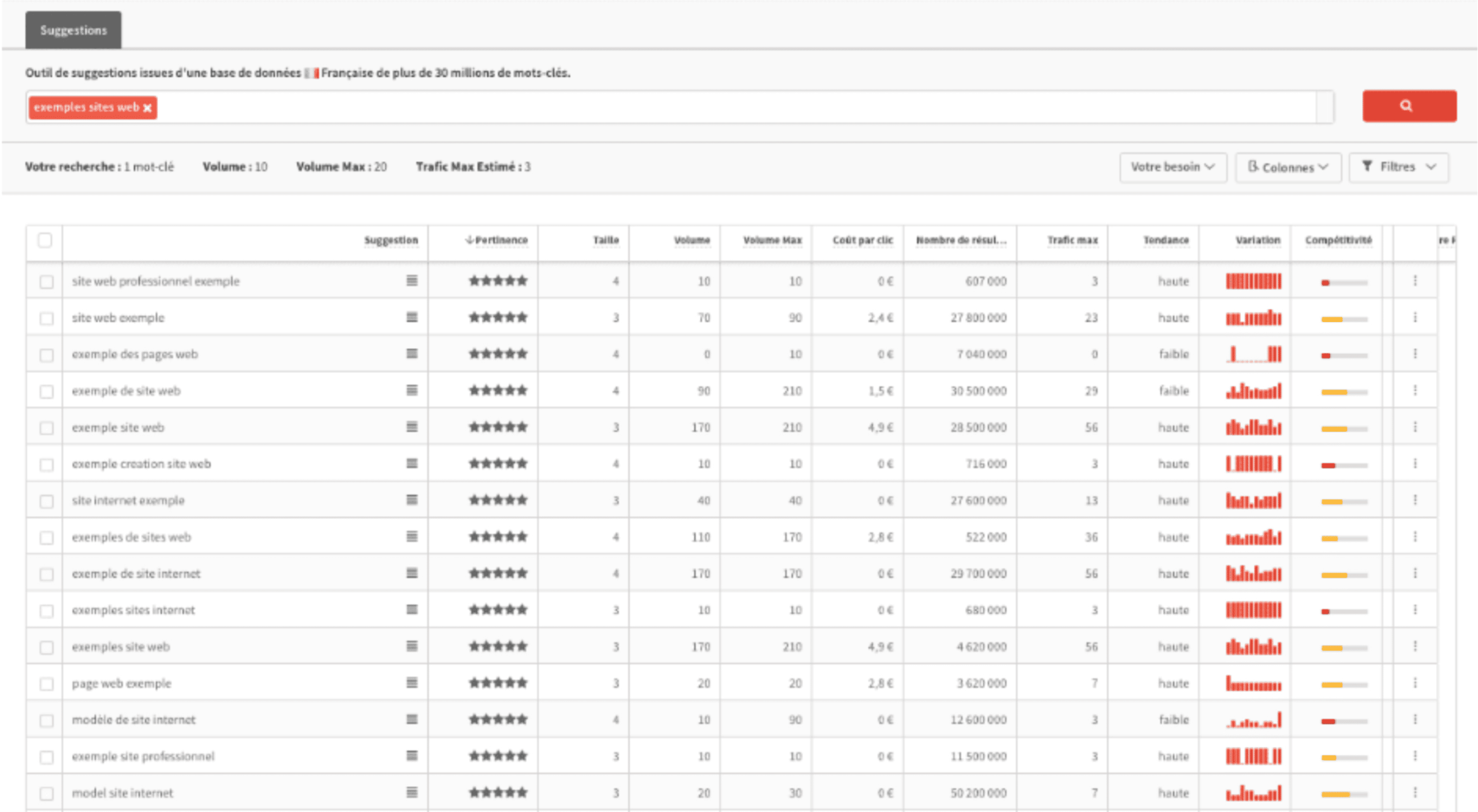This screenshot has width=1478, height=812.
Task: Click competitiveness bar for 'exemple site web'
Action: point(1344,429)
